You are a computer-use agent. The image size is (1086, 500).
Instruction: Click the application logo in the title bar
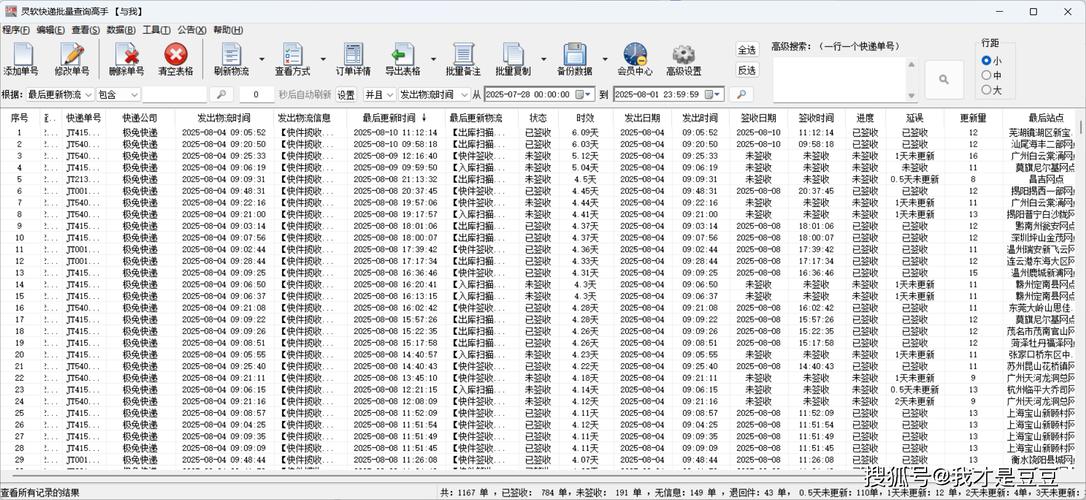10,11
